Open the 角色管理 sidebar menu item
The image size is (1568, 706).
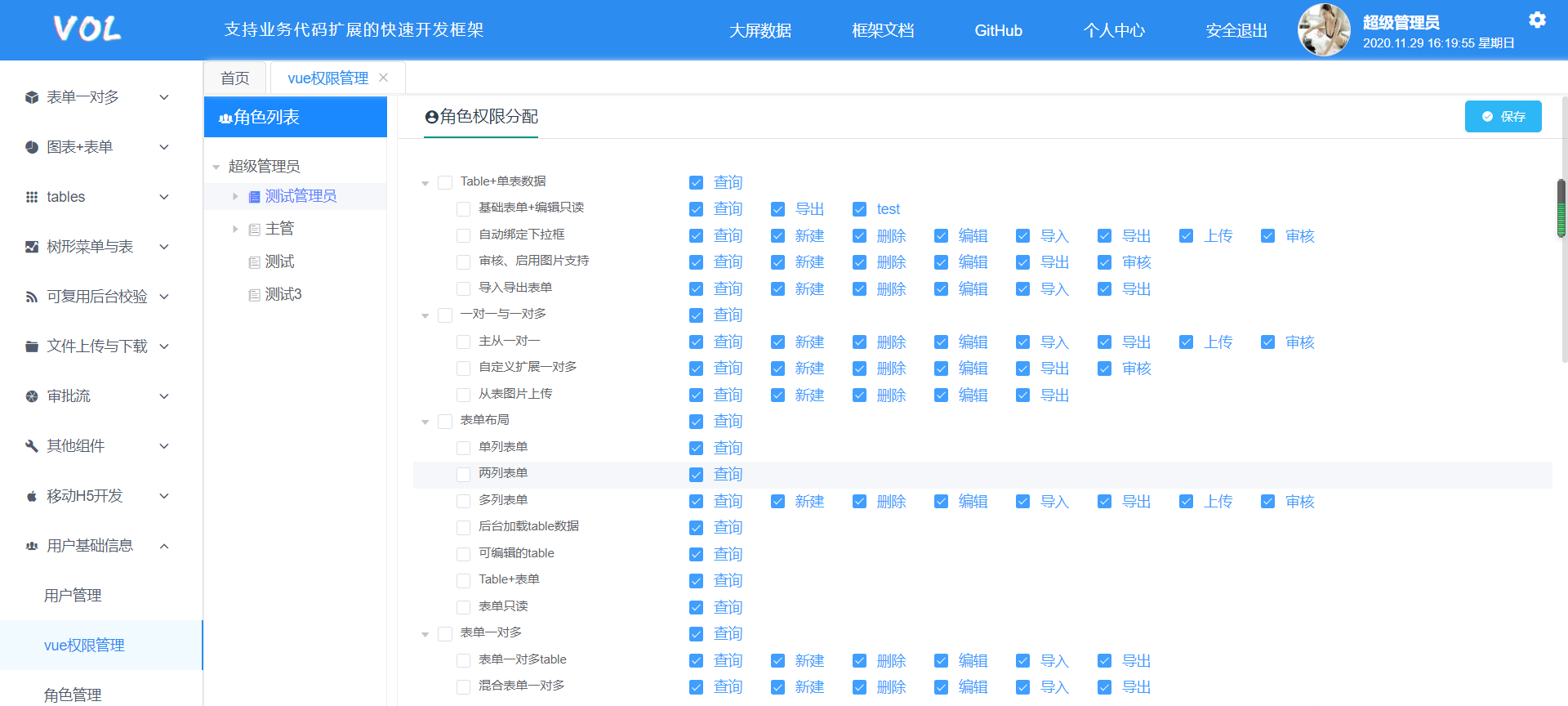pos(73,695)
